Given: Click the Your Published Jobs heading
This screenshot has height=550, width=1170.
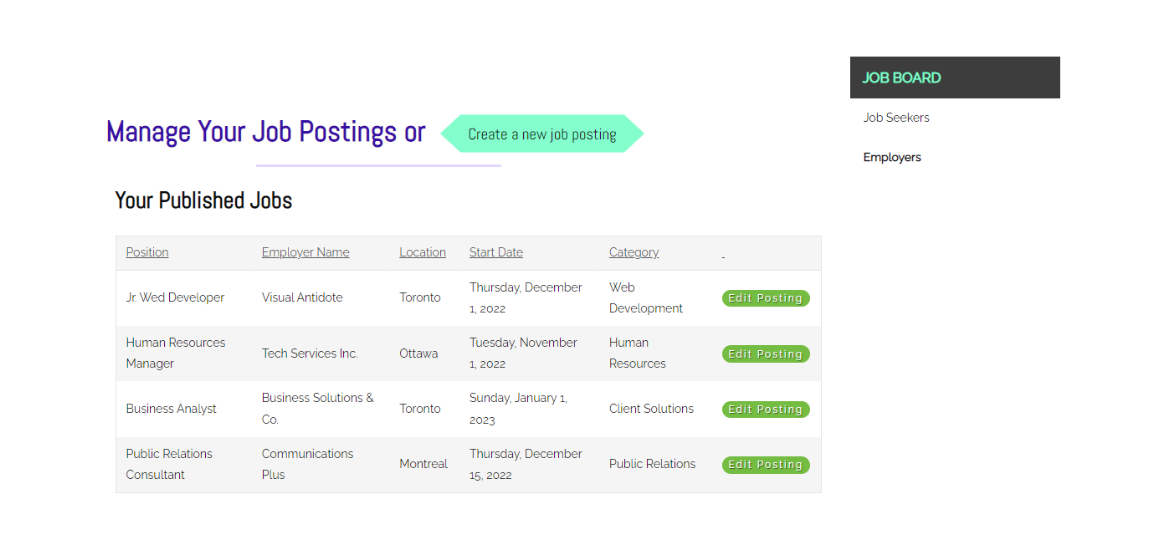Looking at the screenshot, I should 203,201.
